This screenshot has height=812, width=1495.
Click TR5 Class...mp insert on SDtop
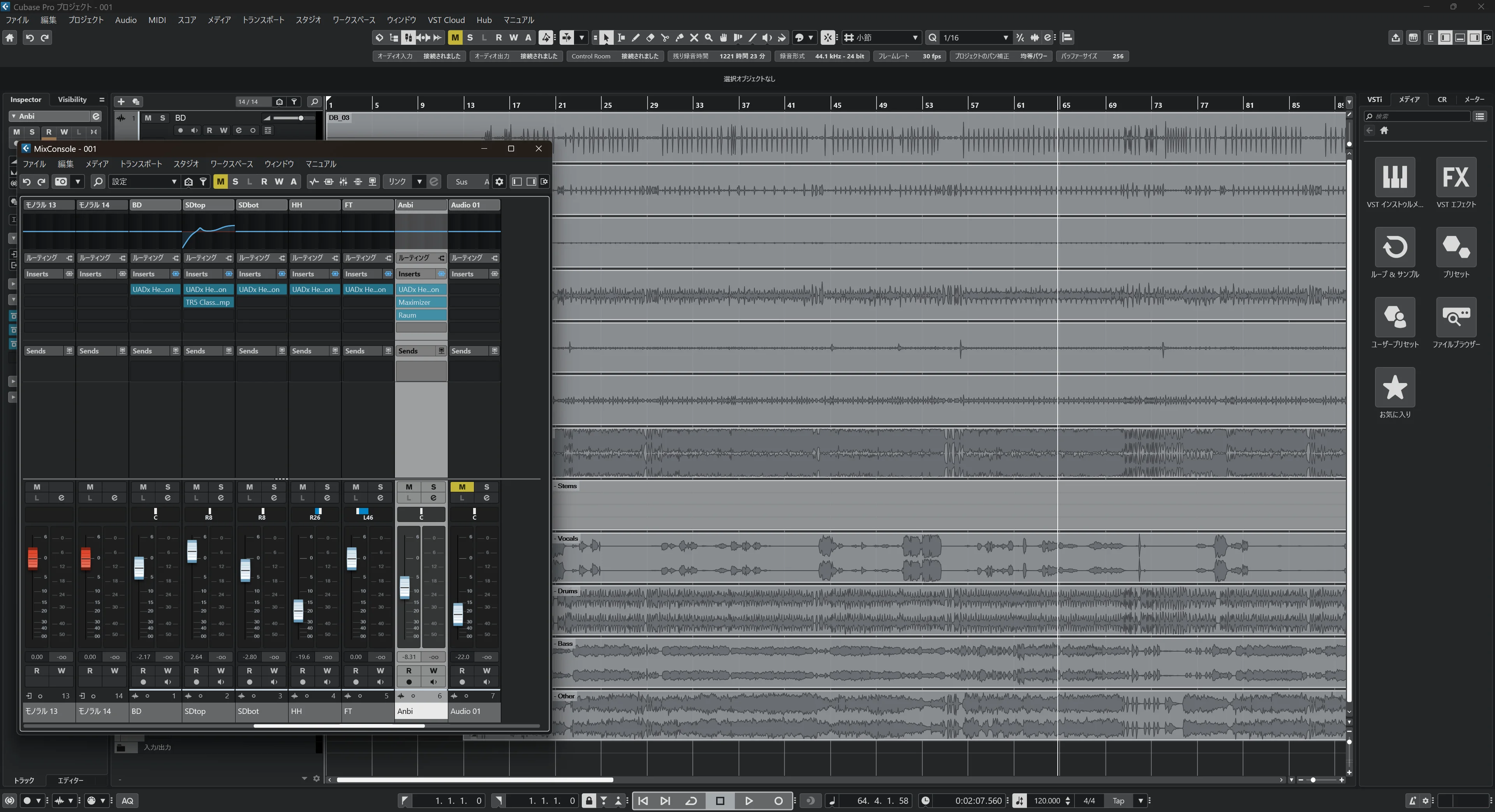tap(208, 302)
